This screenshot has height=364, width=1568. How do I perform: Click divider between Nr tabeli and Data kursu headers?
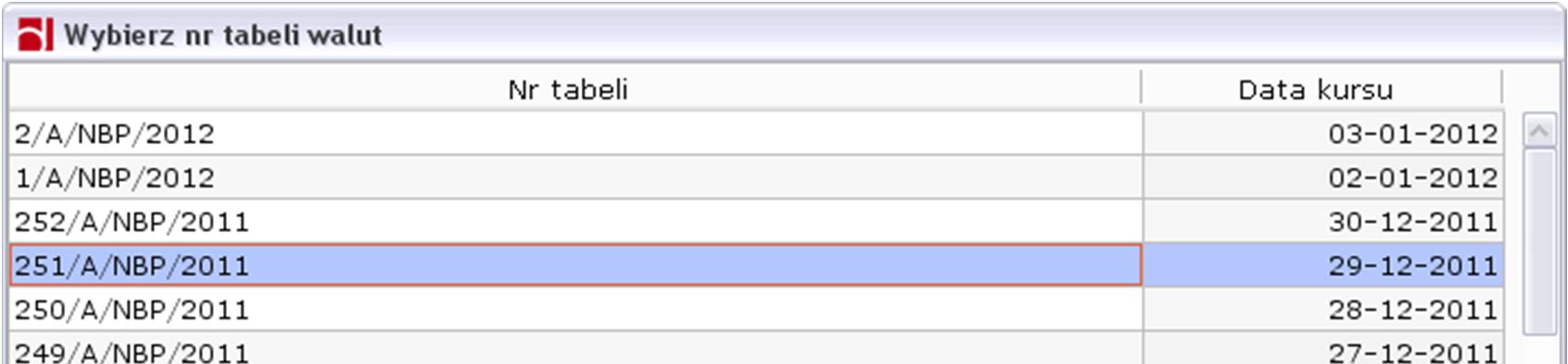click(1141, 89)
